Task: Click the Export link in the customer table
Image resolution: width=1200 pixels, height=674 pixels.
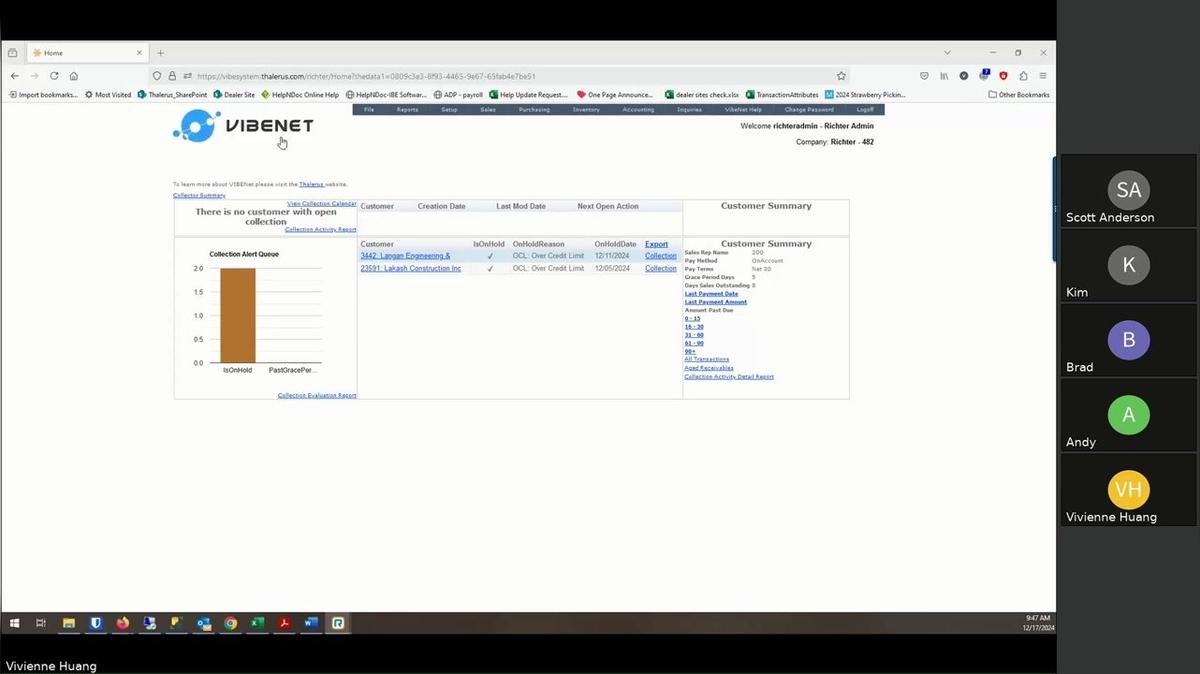Action: point(657,244)
